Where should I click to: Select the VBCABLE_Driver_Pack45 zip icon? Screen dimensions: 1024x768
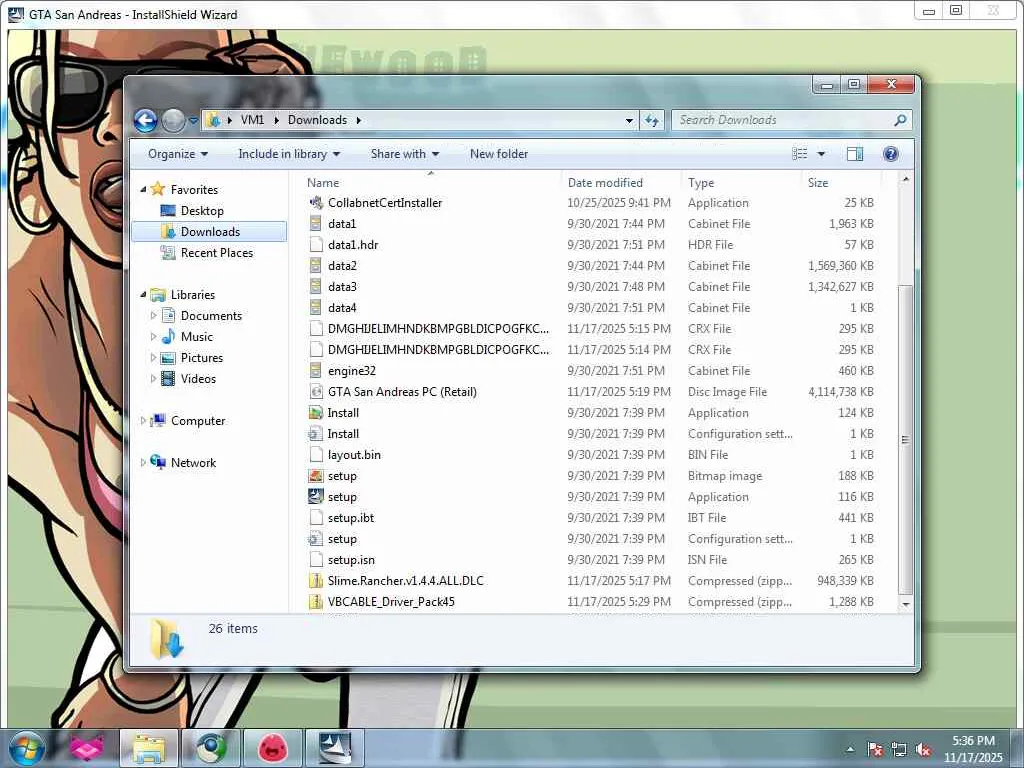click(x=316, y=601)
